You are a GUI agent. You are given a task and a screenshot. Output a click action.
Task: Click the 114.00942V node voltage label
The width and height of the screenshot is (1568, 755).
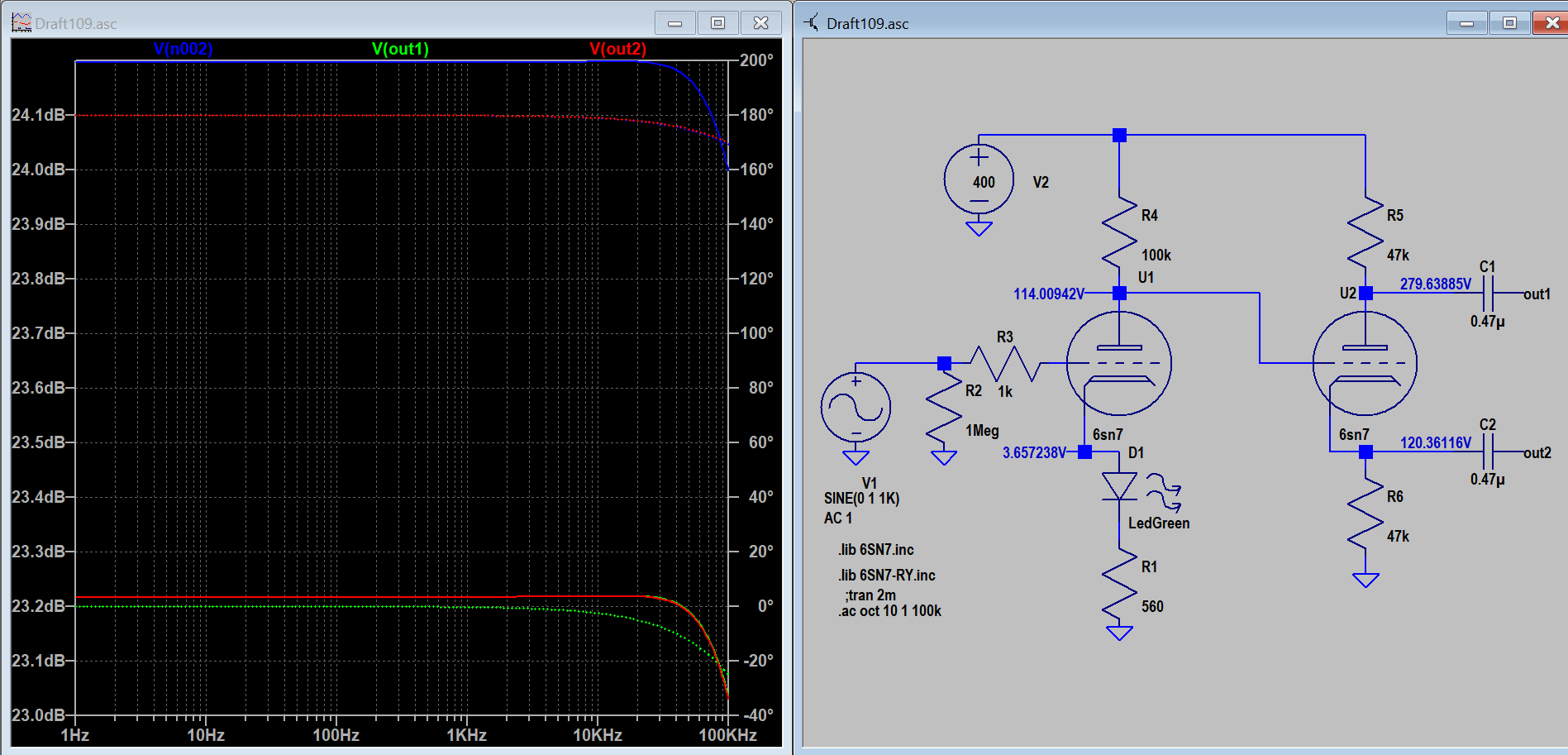coord(1049,294)
